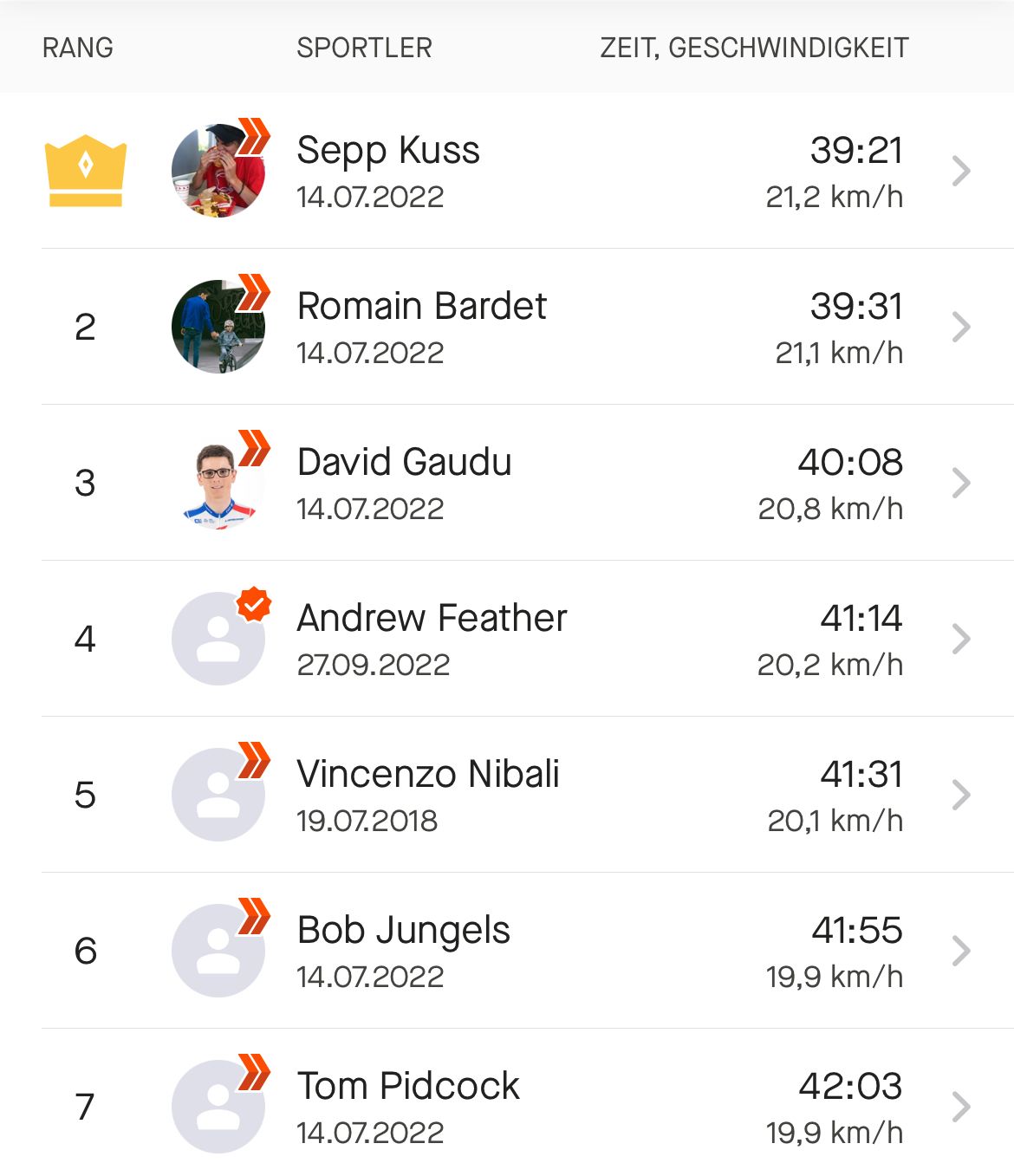This screenshot has height=1176, width=1014.
Task: Expand David Gaudu's row chevron
Action: (960, 483)
